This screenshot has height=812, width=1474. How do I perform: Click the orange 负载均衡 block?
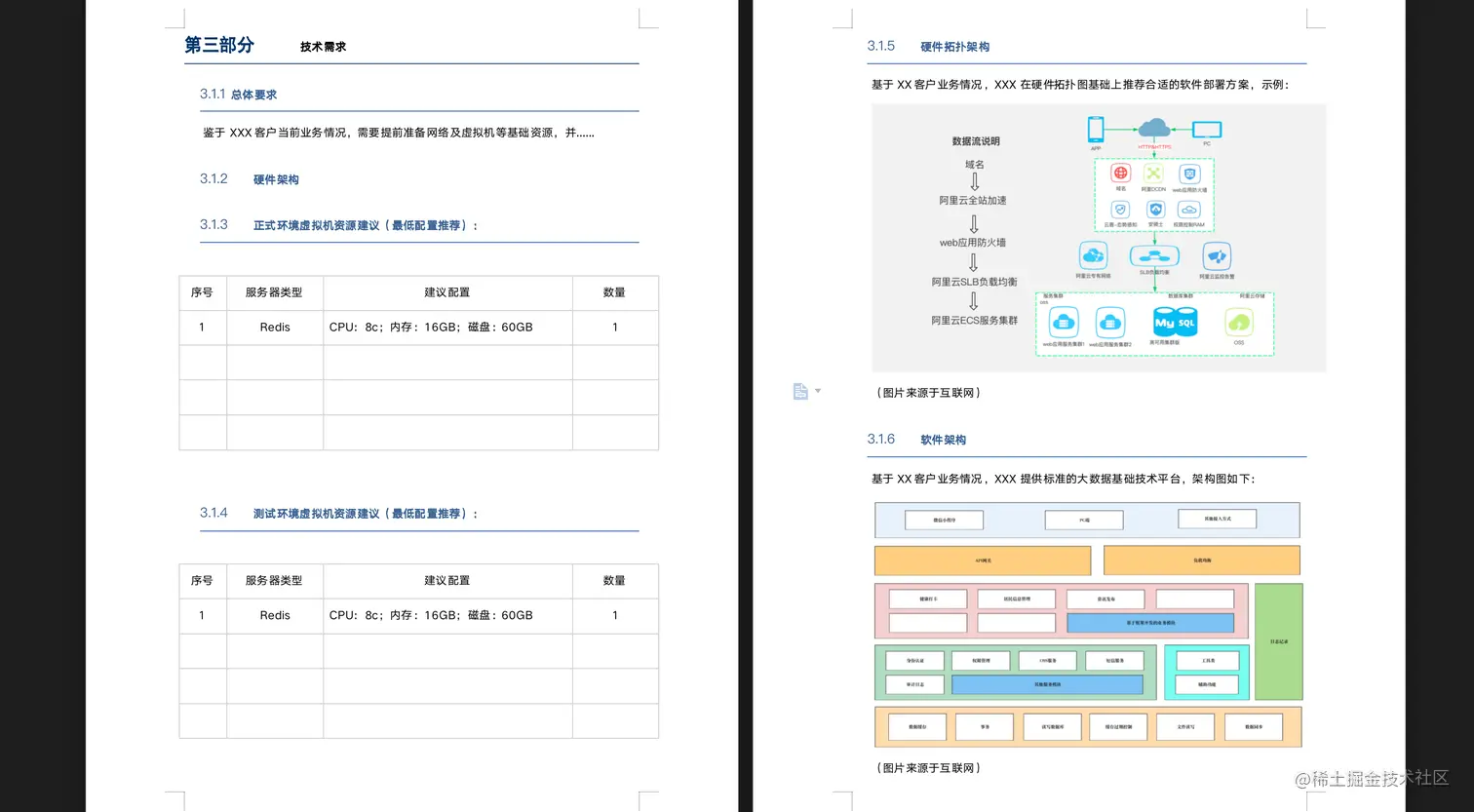pyautogui.click(x=1202, y=561)
